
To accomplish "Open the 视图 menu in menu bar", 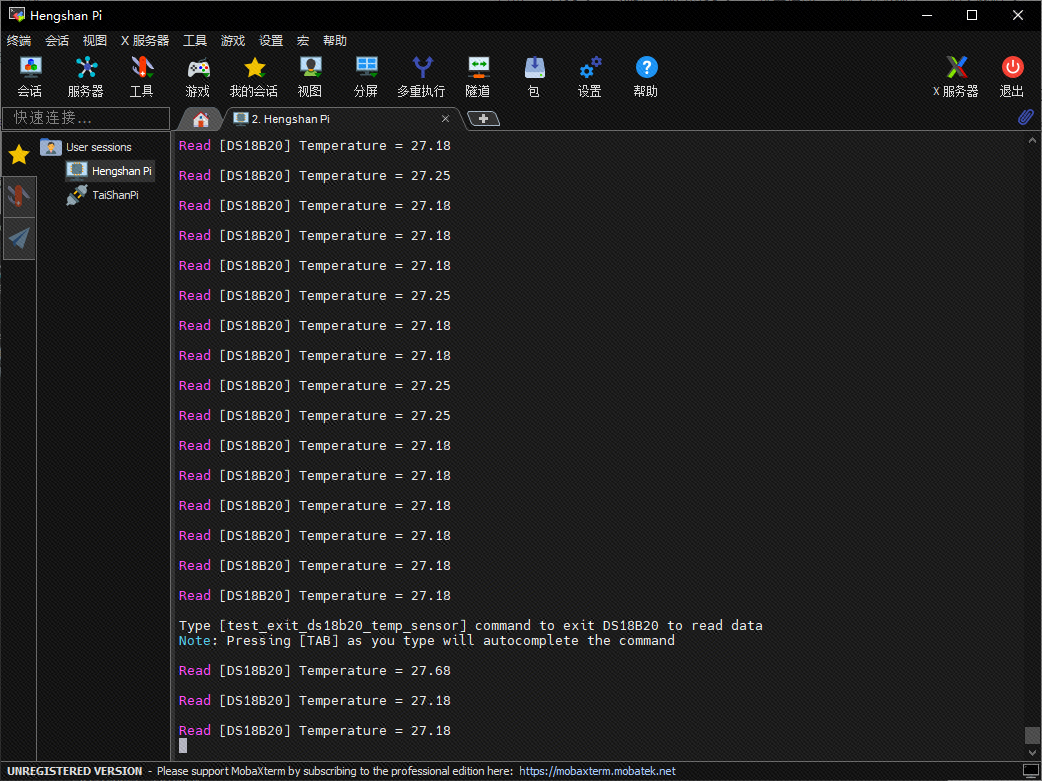I will 94,41.
